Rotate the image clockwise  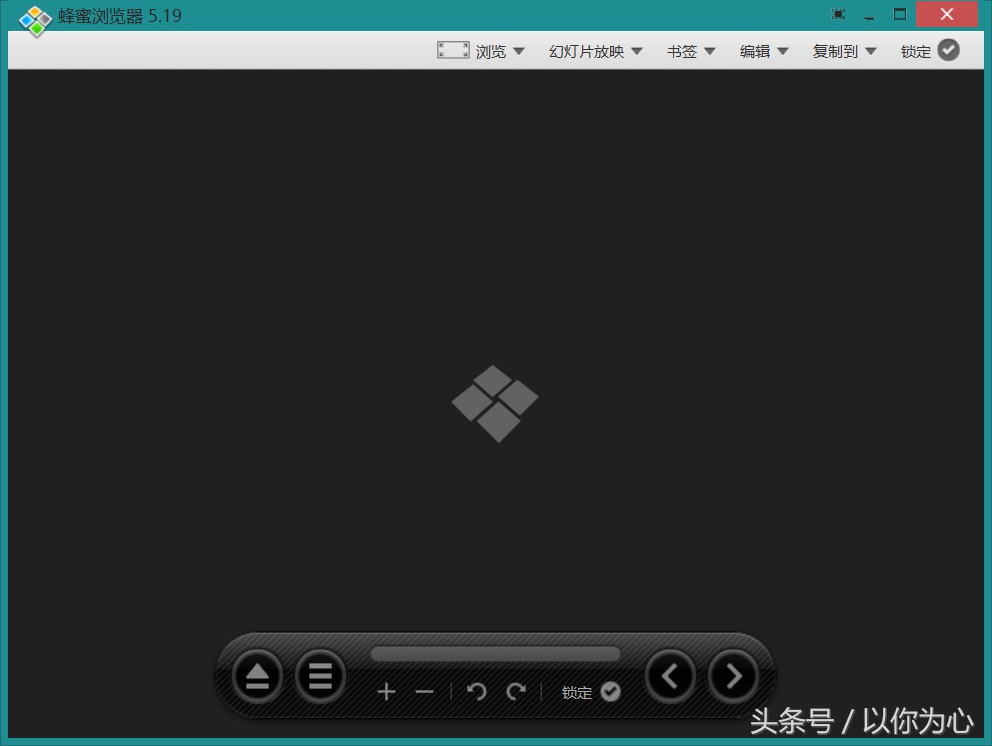(517, 691)
